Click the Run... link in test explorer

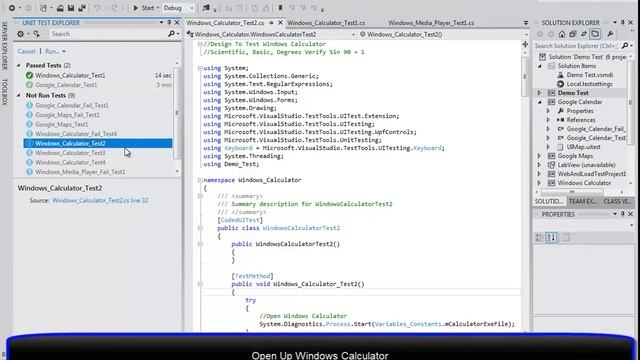click(x=52, y=51)
